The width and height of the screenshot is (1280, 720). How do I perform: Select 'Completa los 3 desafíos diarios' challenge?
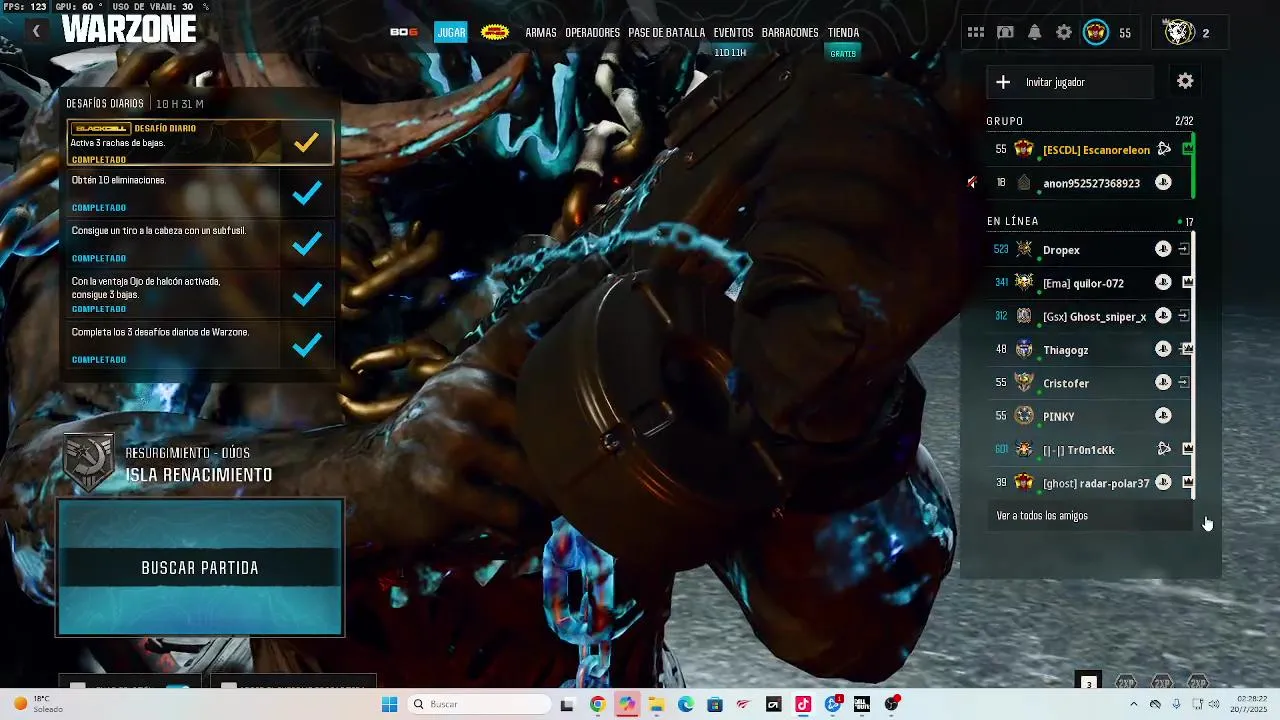(200, 345)
